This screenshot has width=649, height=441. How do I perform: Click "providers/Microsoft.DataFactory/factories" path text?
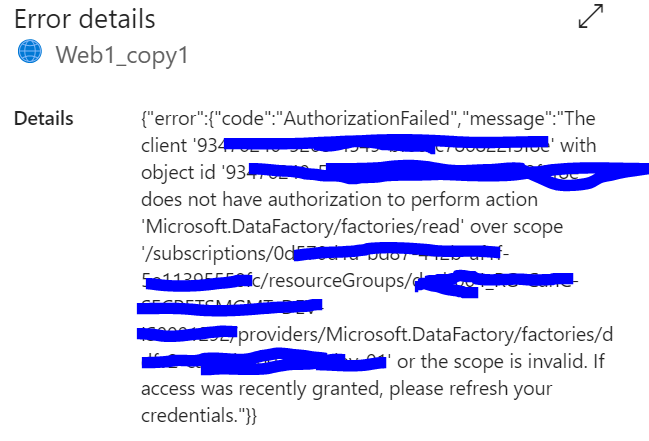pos(419,335)
